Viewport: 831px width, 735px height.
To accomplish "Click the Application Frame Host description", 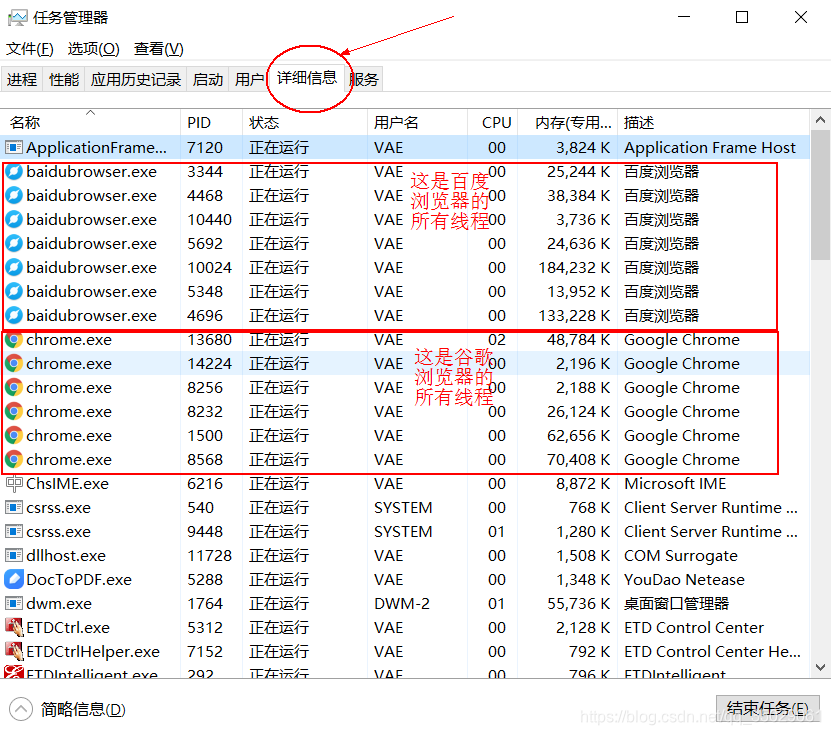I will [x=710, y=147].
